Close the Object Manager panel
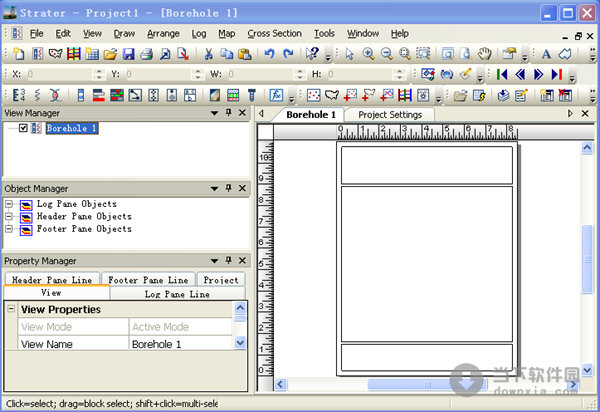 (x=242, y=188)
